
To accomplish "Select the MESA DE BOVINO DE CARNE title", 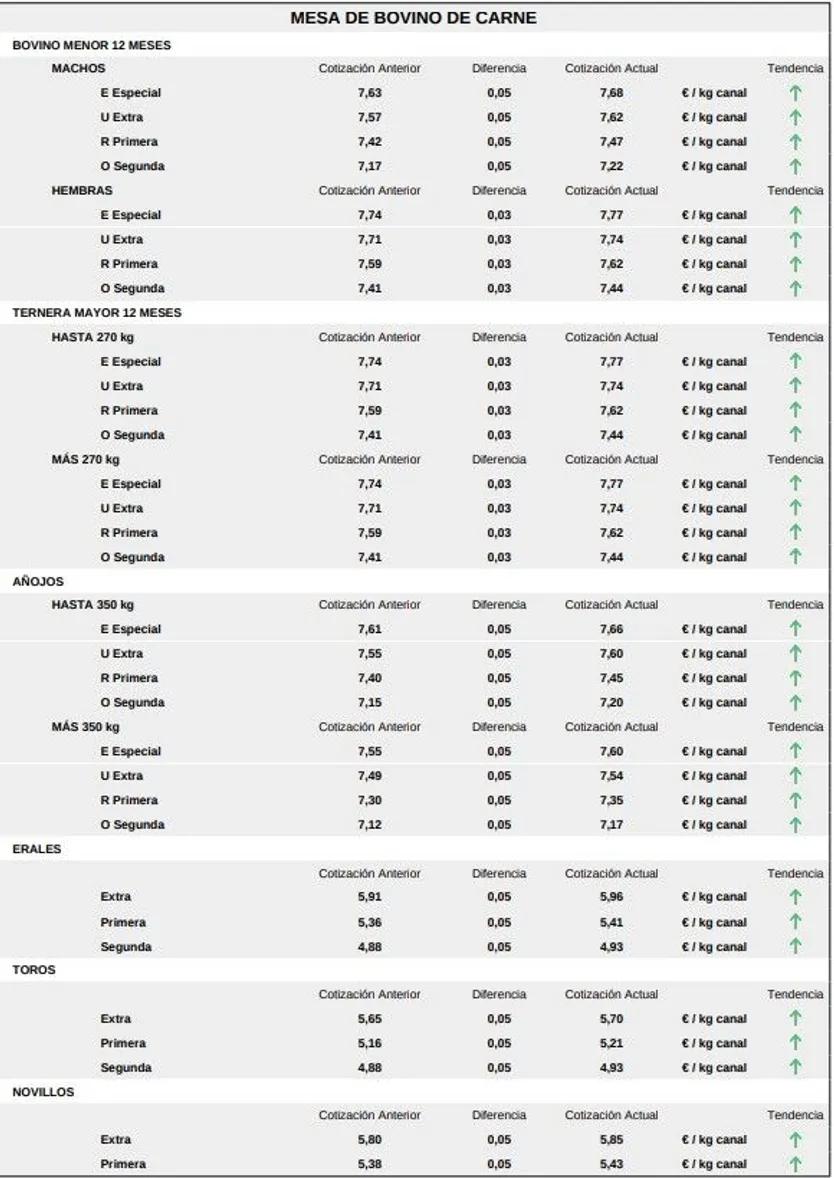I will [x=413, y=18].
